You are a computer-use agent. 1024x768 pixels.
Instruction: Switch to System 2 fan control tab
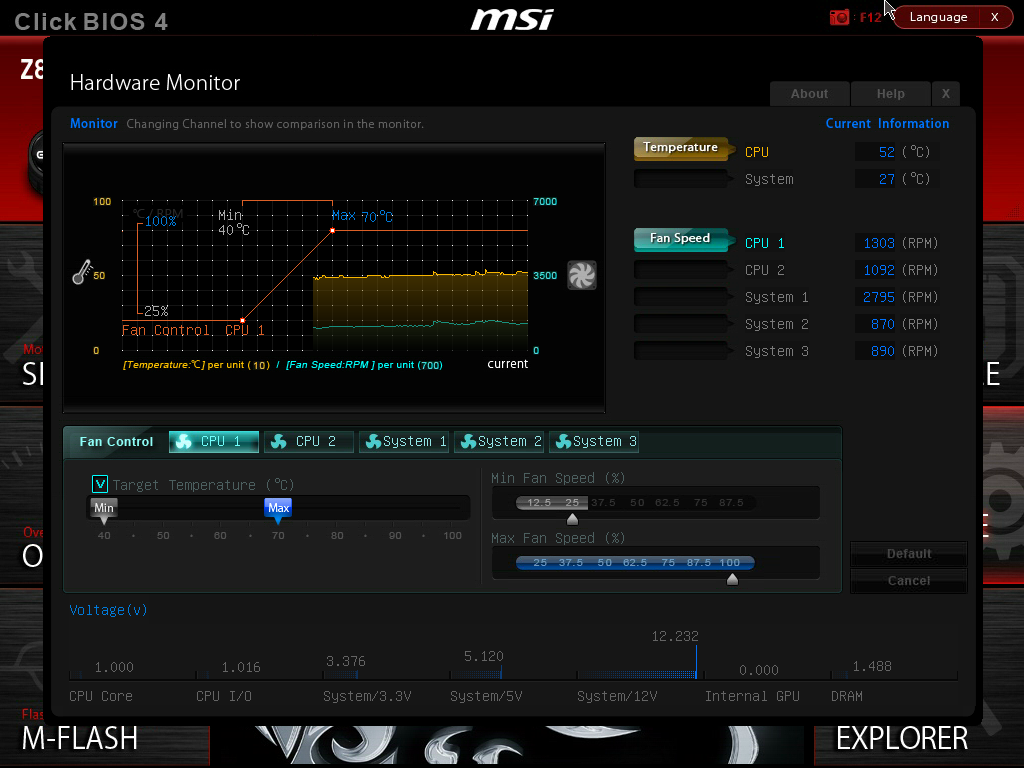[x=499, y=441]
